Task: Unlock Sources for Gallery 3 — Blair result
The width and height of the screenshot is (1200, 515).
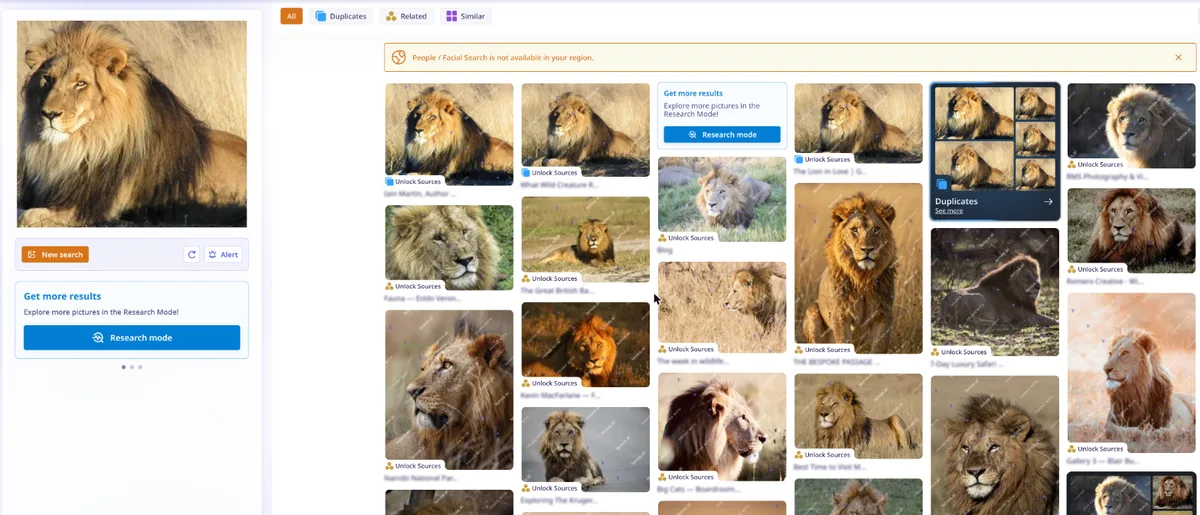Action: tap(1096, 449)
